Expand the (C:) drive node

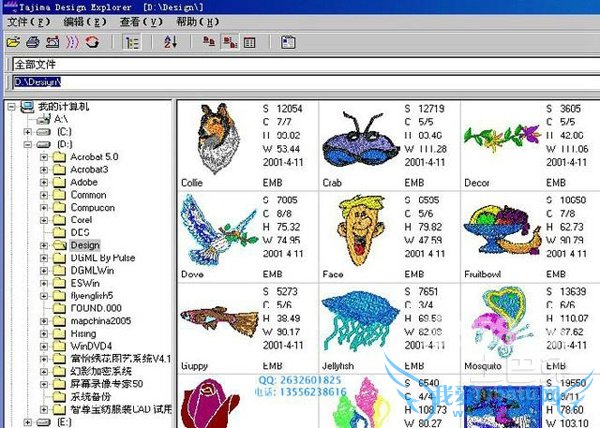coord(27,132)
